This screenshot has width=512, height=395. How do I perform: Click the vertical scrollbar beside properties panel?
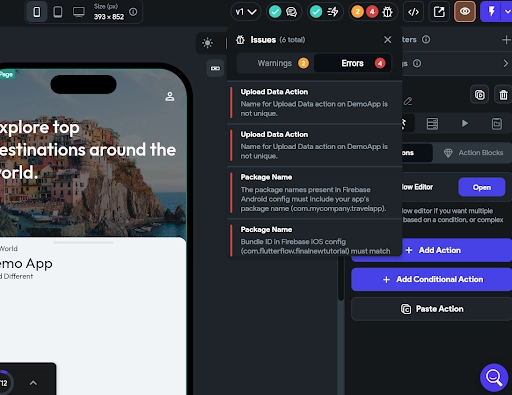(340, 278)
